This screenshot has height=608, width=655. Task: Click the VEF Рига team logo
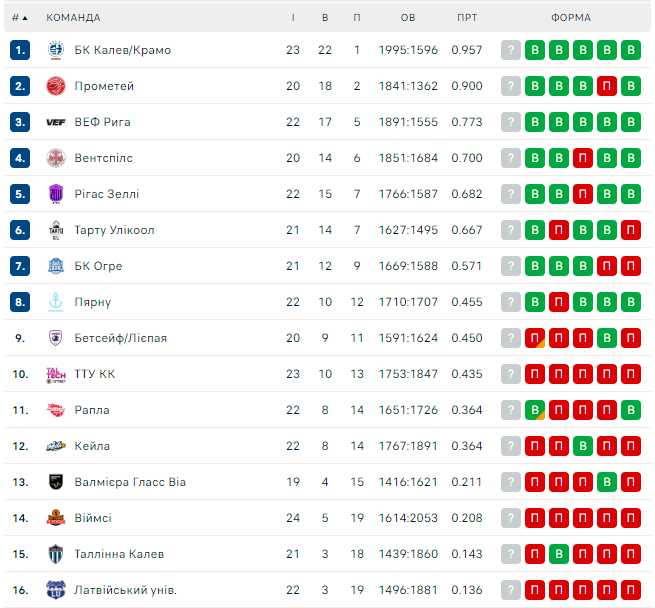[55, 122]
